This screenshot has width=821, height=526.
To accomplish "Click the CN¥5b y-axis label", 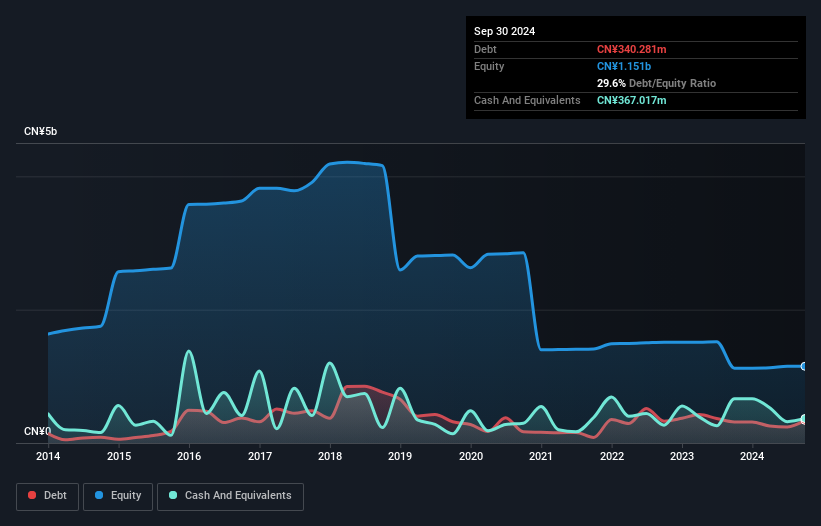I will tap(40, 131).
